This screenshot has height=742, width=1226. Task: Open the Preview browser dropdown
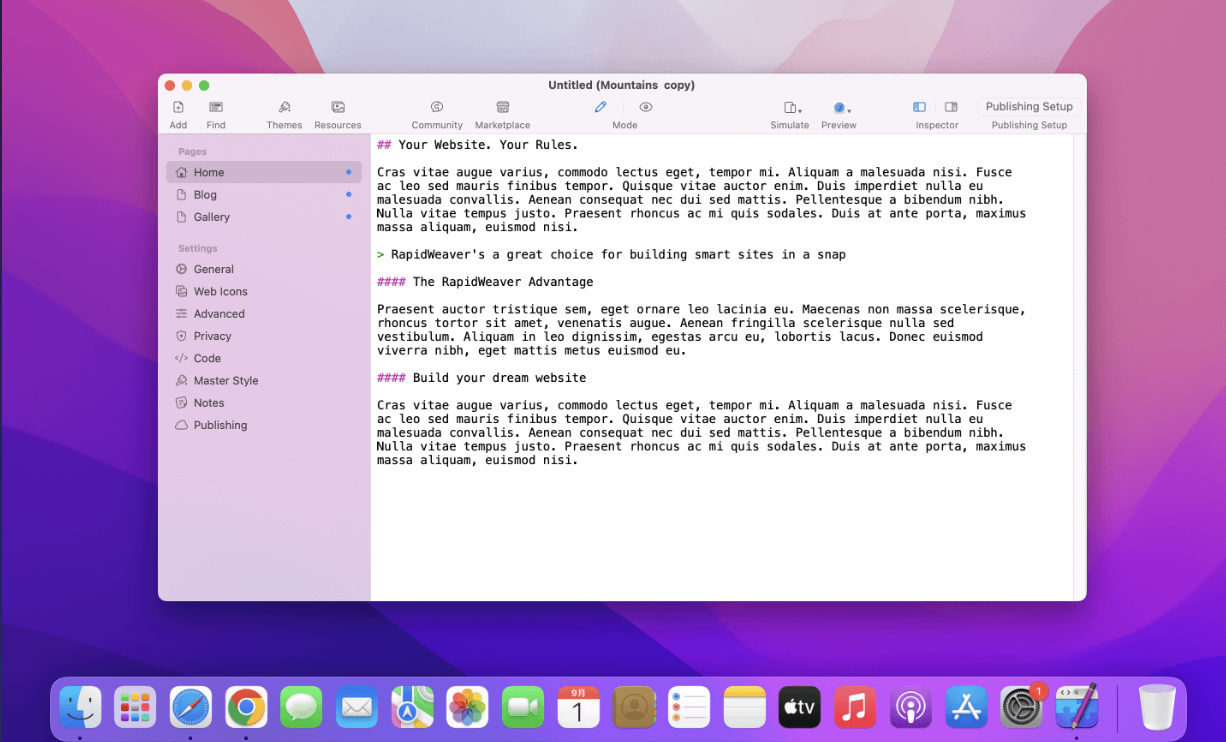pos(841,108)
